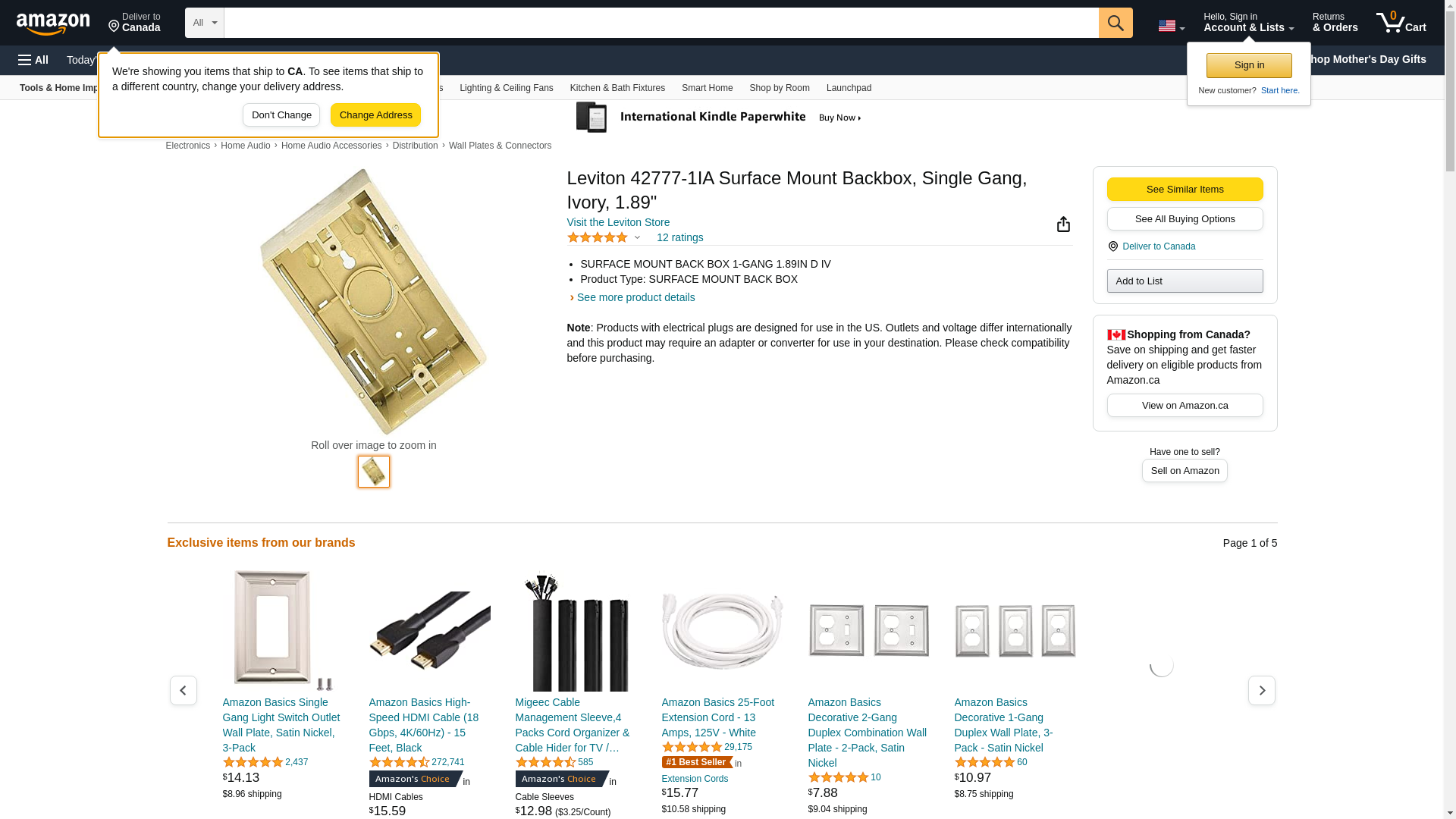Open Shop by Room menu item

779,88
